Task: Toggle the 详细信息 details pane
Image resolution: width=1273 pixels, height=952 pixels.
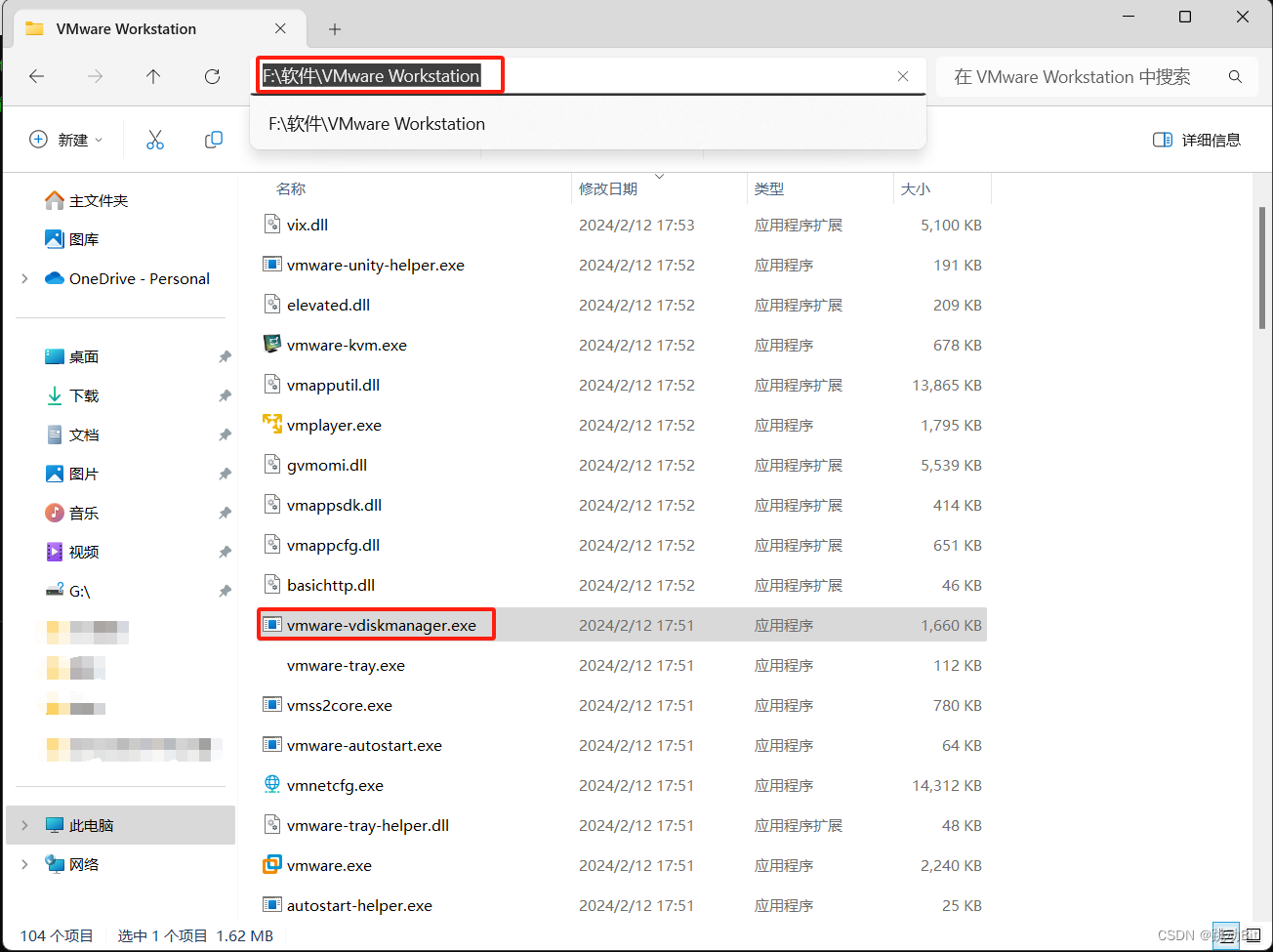Action: point(1197,140)
